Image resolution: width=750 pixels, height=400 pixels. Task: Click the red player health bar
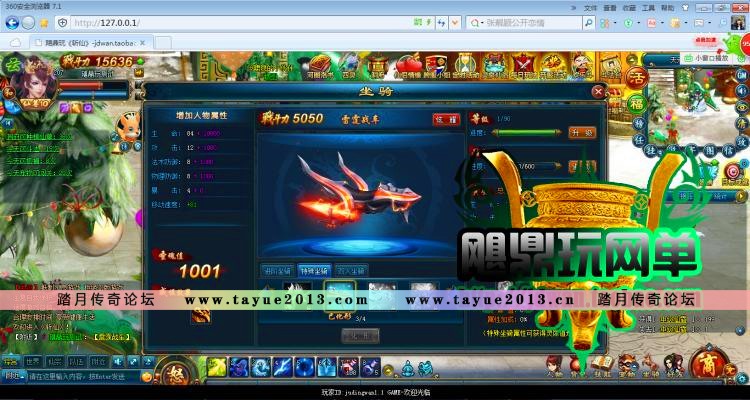[93, 86]
